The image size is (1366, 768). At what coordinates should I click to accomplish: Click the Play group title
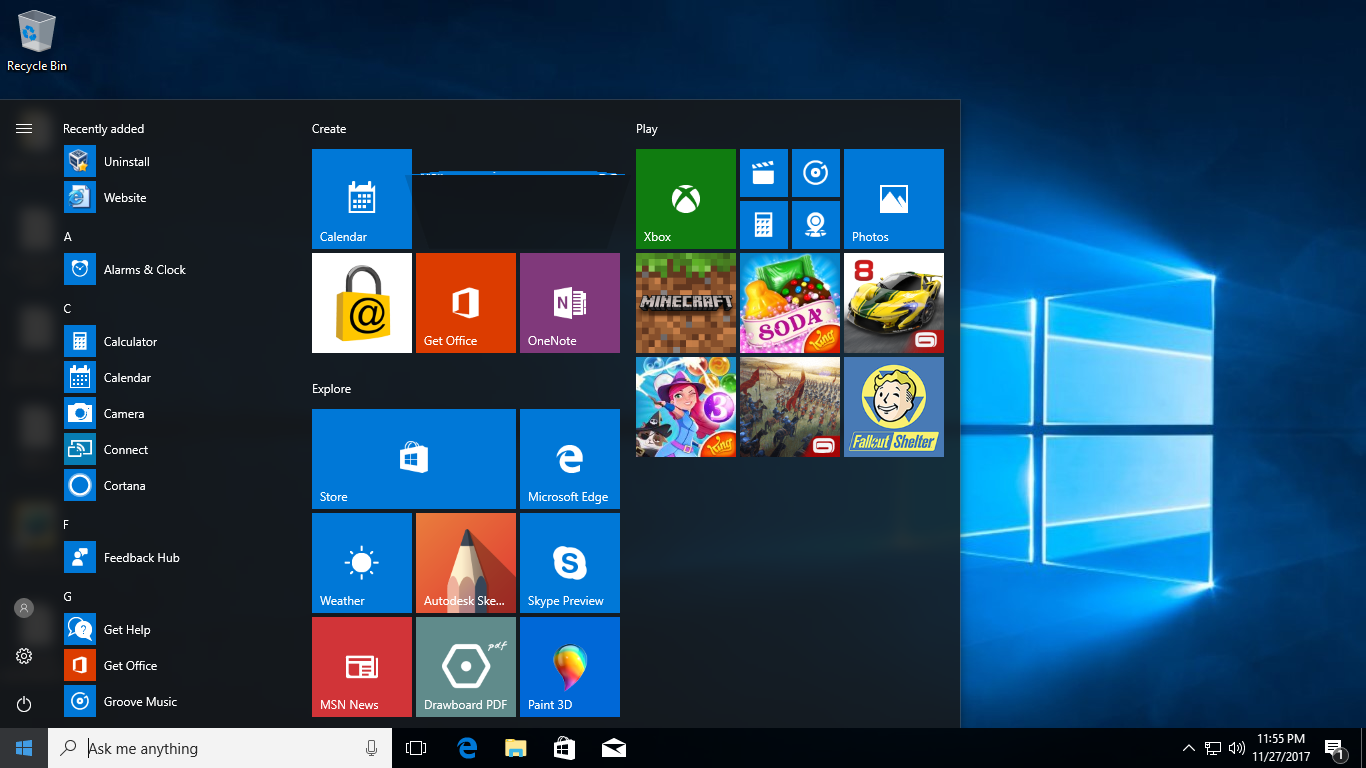click(x=647, y=129)
